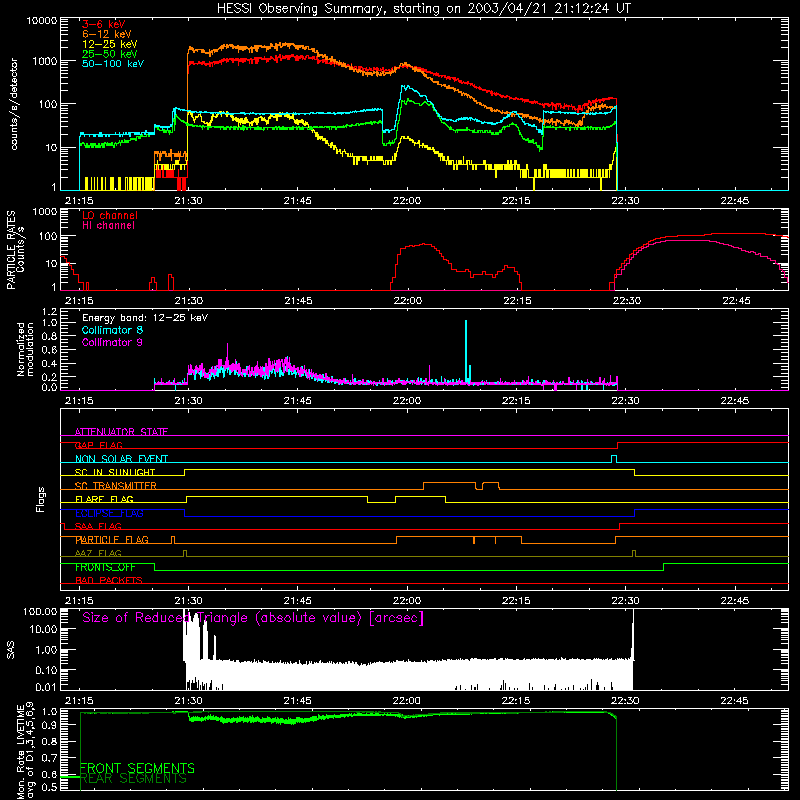Image resolution: width=800 pixels, height=800 pixels.
Task: Click the LO channel legend label
Action: [110, 215]
